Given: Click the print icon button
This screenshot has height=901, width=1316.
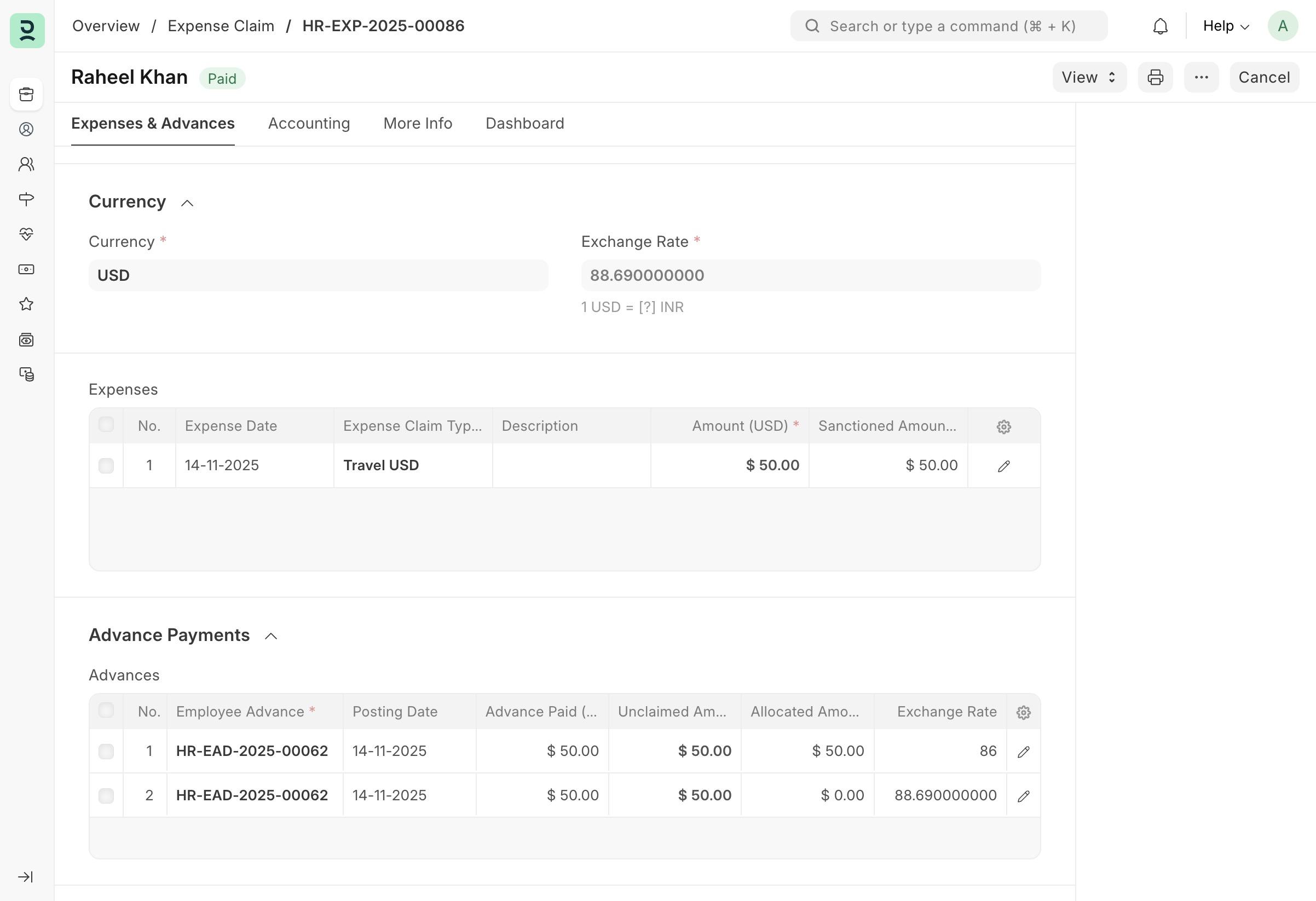Looking at the screenshot, I should pyautogui.click(x=1155, y=78).
